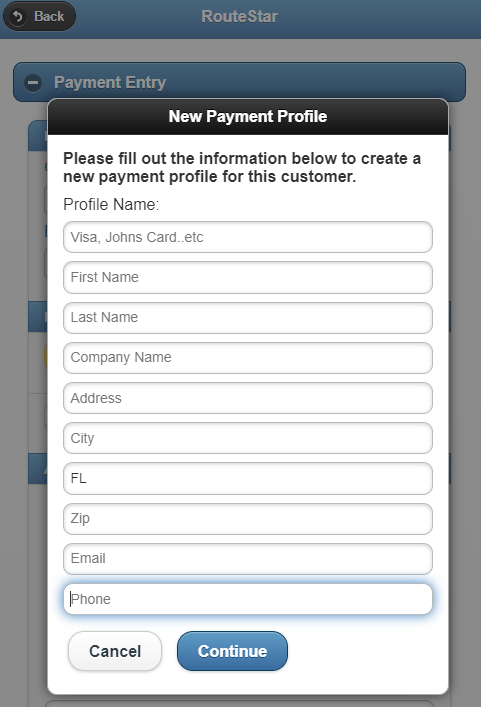
Task: Collapse the Payment Entry section minus icon
Action: coord(33,83)
